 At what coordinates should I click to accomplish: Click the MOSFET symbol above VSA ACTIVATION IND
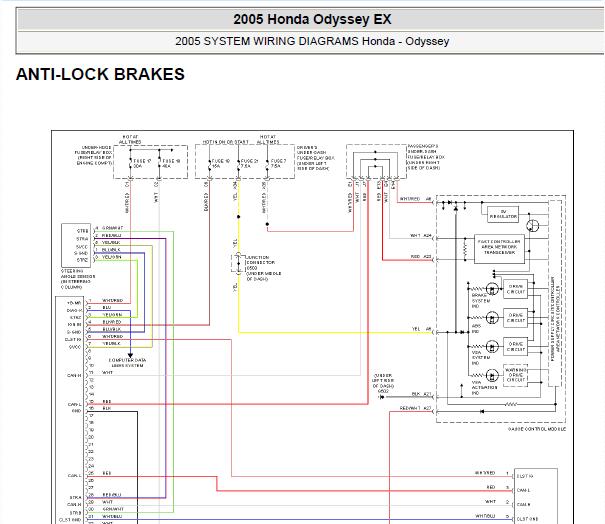click(x=492, y=375)
